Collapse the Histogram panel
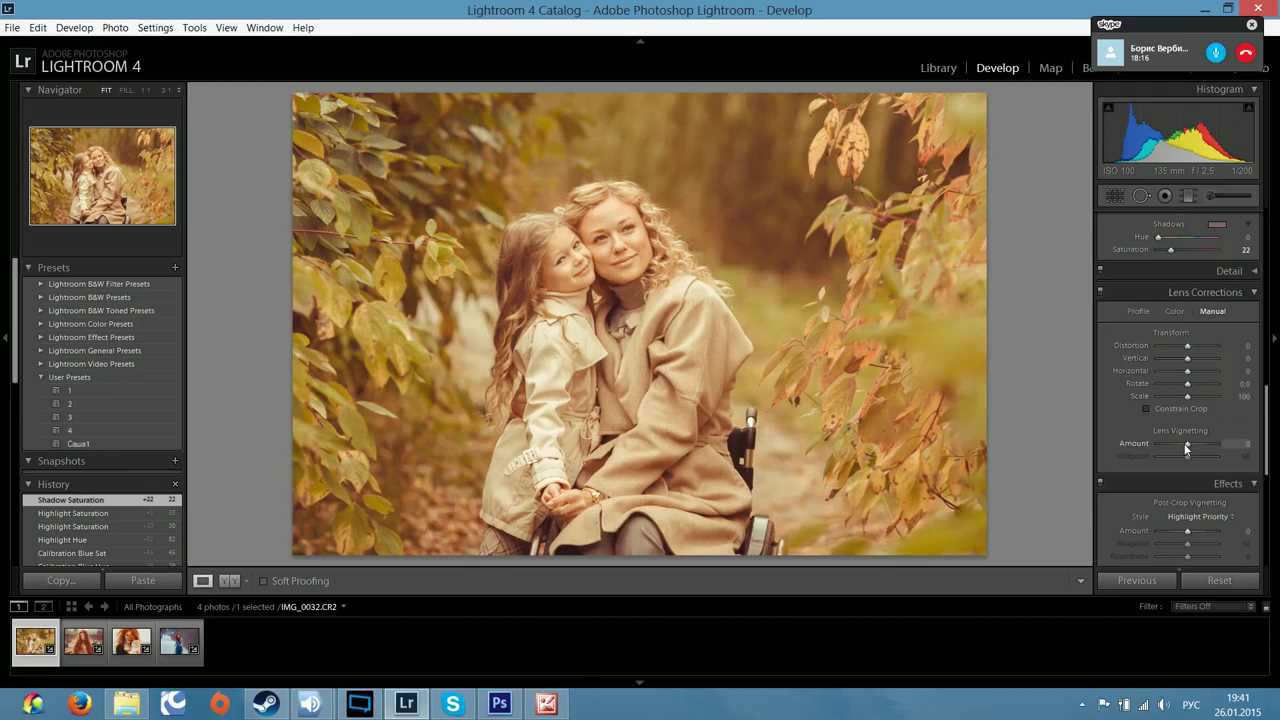This screenshot has width=1280, height=720. (1254, 89)
